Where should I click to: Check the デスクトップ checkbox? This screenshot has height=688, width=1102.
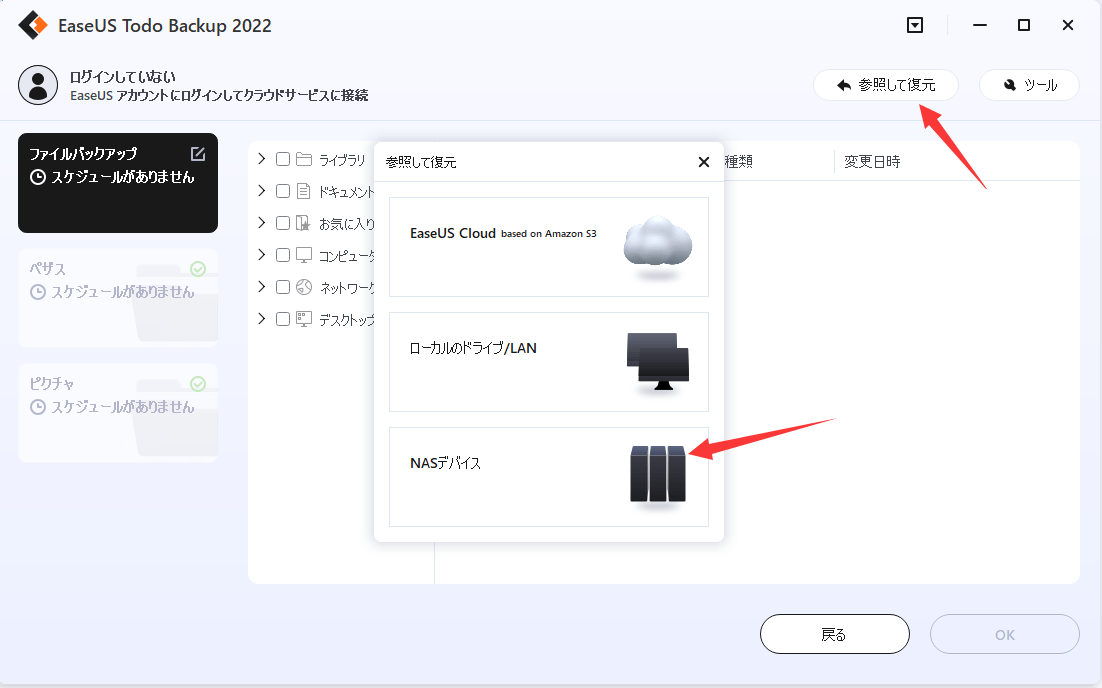(x=283, y=319)
